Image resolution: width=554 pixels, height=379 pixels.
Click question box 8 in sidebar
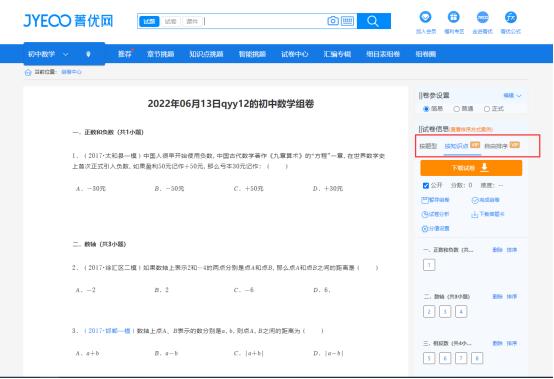click(477, 358)
